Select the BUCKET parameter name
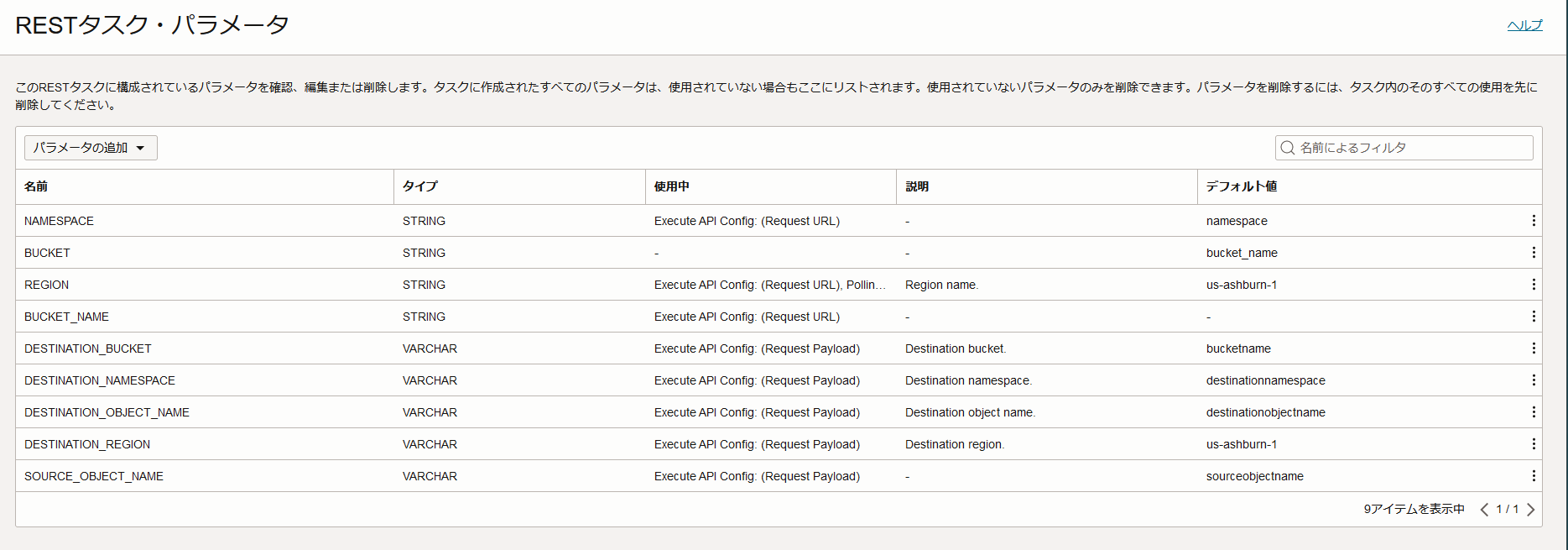Image resolution: width=1568 pixels, height=550 pixels. (47, 253)
